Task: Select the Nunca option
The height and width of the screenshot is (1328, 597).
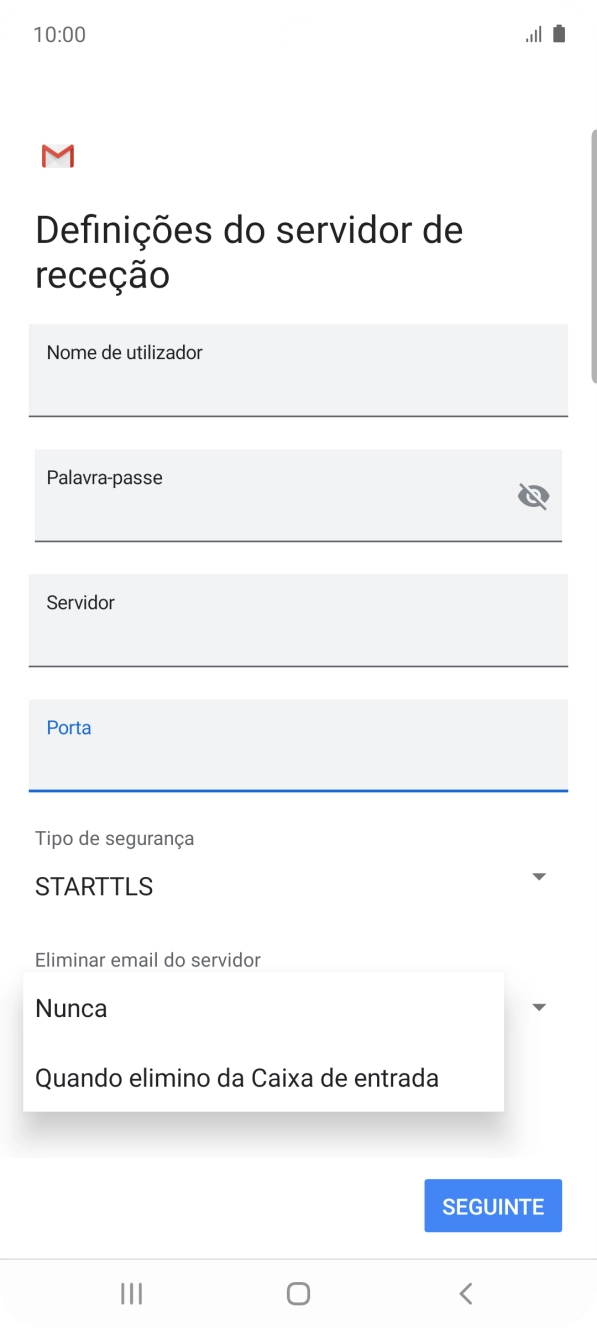Action: click(x=70, y=1008)
